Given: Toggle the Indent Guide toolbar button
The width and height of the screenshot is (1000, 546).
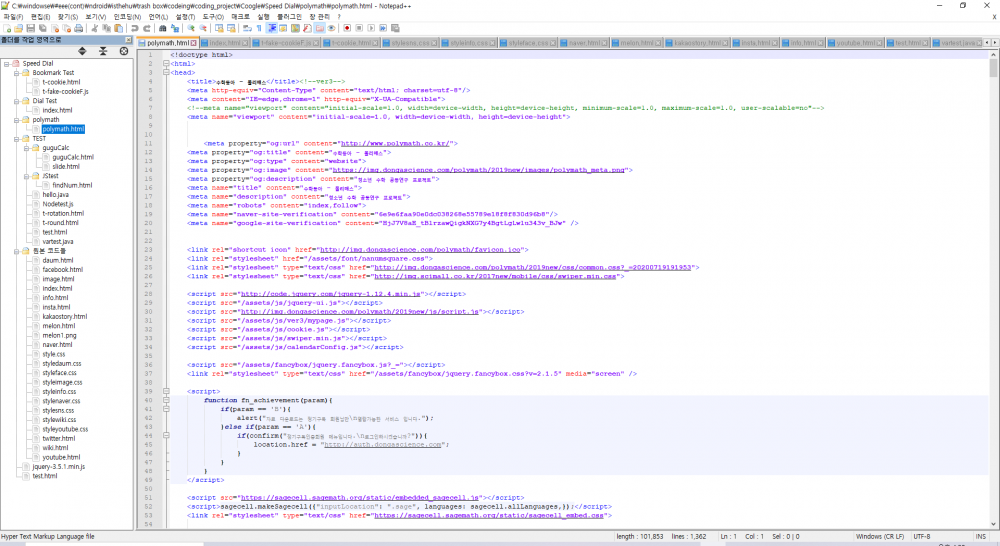Looking at the screenshot, I should pos(272,28).
